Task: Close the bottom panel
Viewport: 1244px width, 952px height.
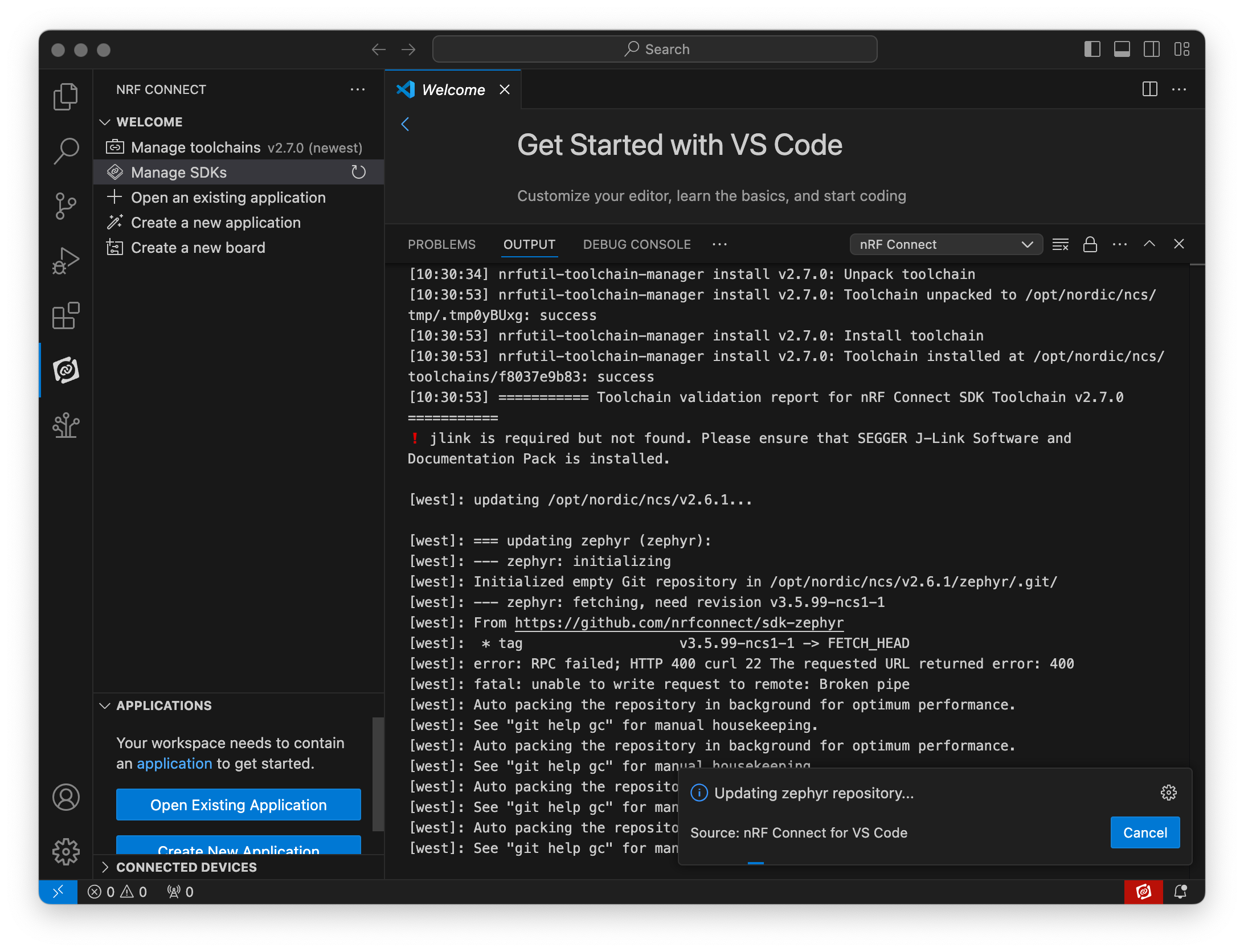Action: click(x=1179, y=244)
